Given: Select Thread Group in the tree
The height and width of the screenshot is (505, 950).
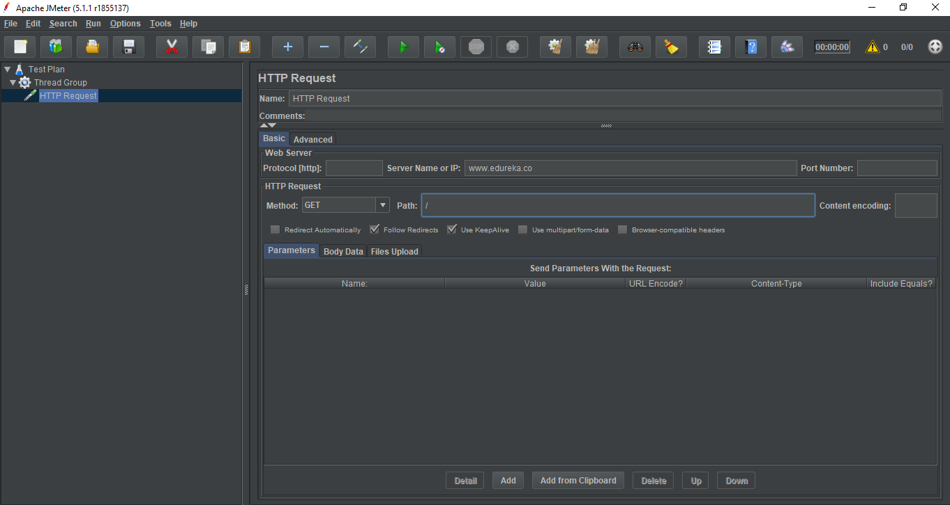Looking at the screenshot, I should pyautogui.click(x=60, y=82).
